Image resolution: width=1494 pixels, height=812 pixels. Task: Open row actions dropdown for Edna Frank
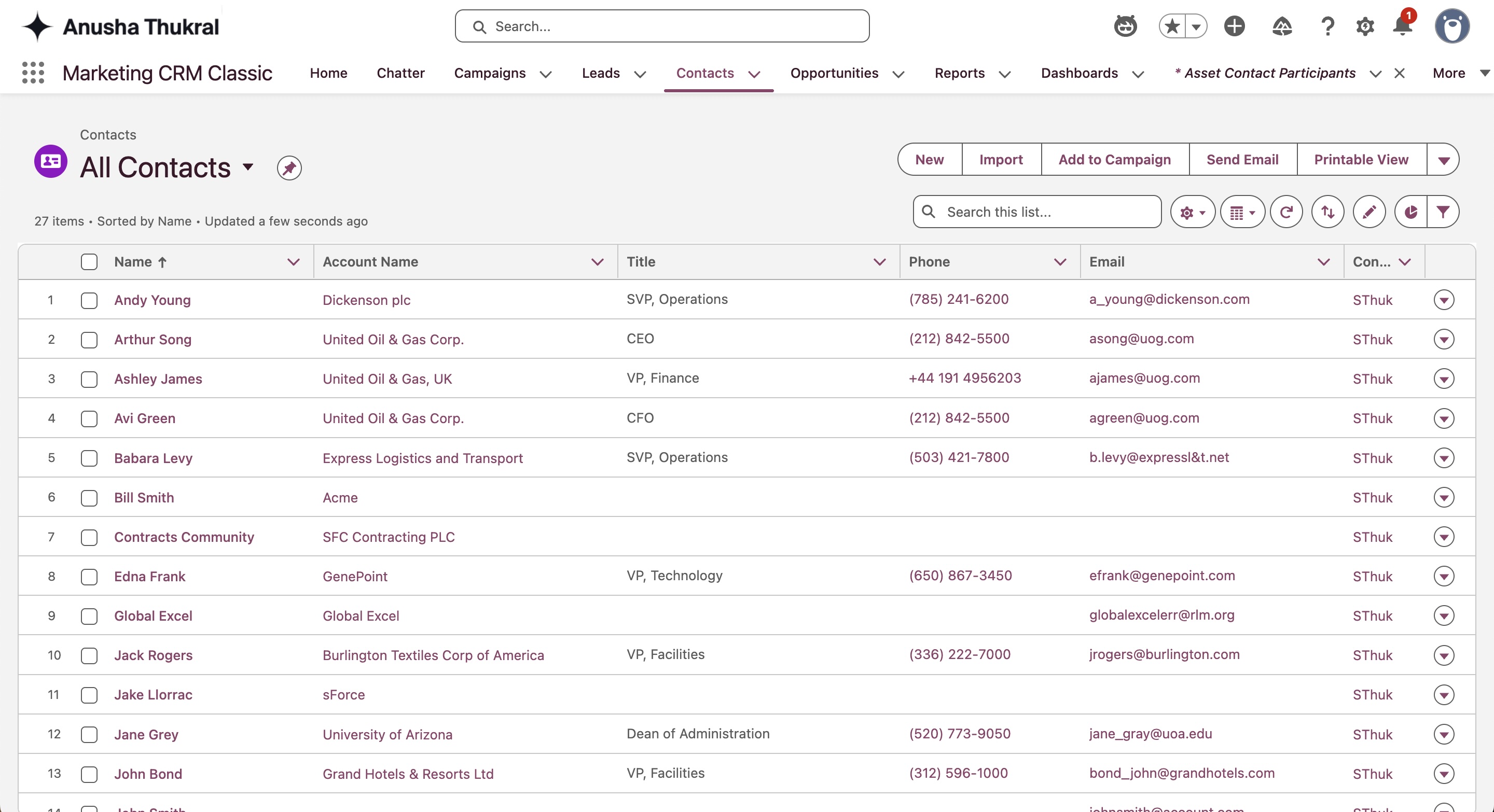[x=1444, y=576]
